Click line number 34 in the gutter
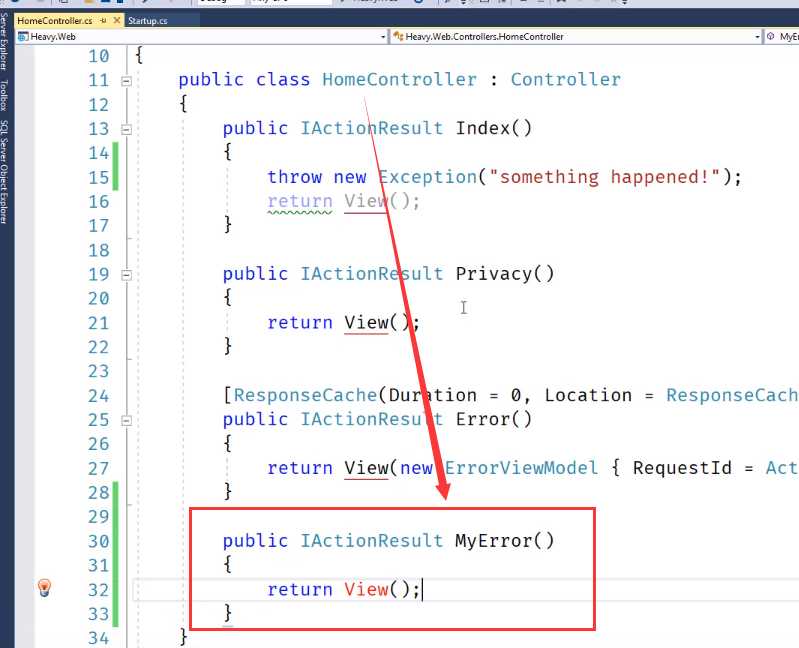 [x=99, y=638]
